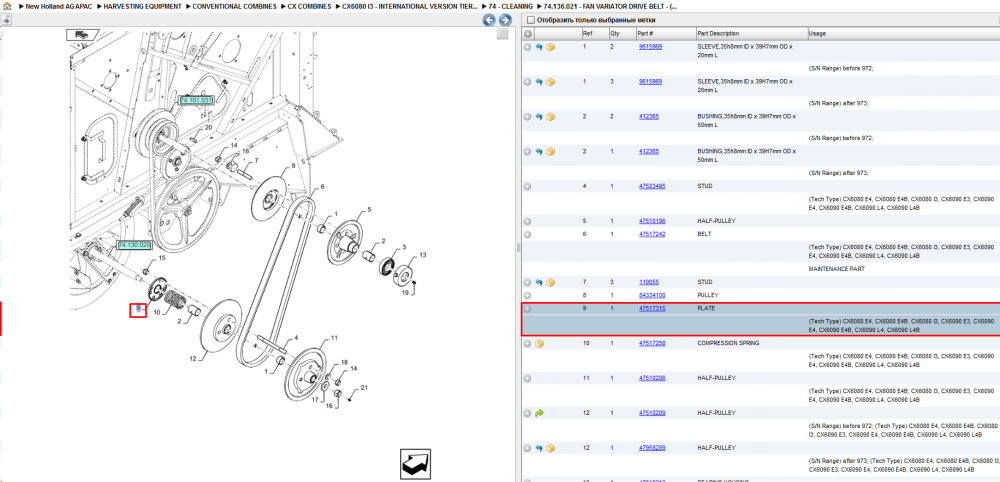Select the COMPRESSION SPRING description text
Viewport: 1000px width, 482px height.
[727, 343]
